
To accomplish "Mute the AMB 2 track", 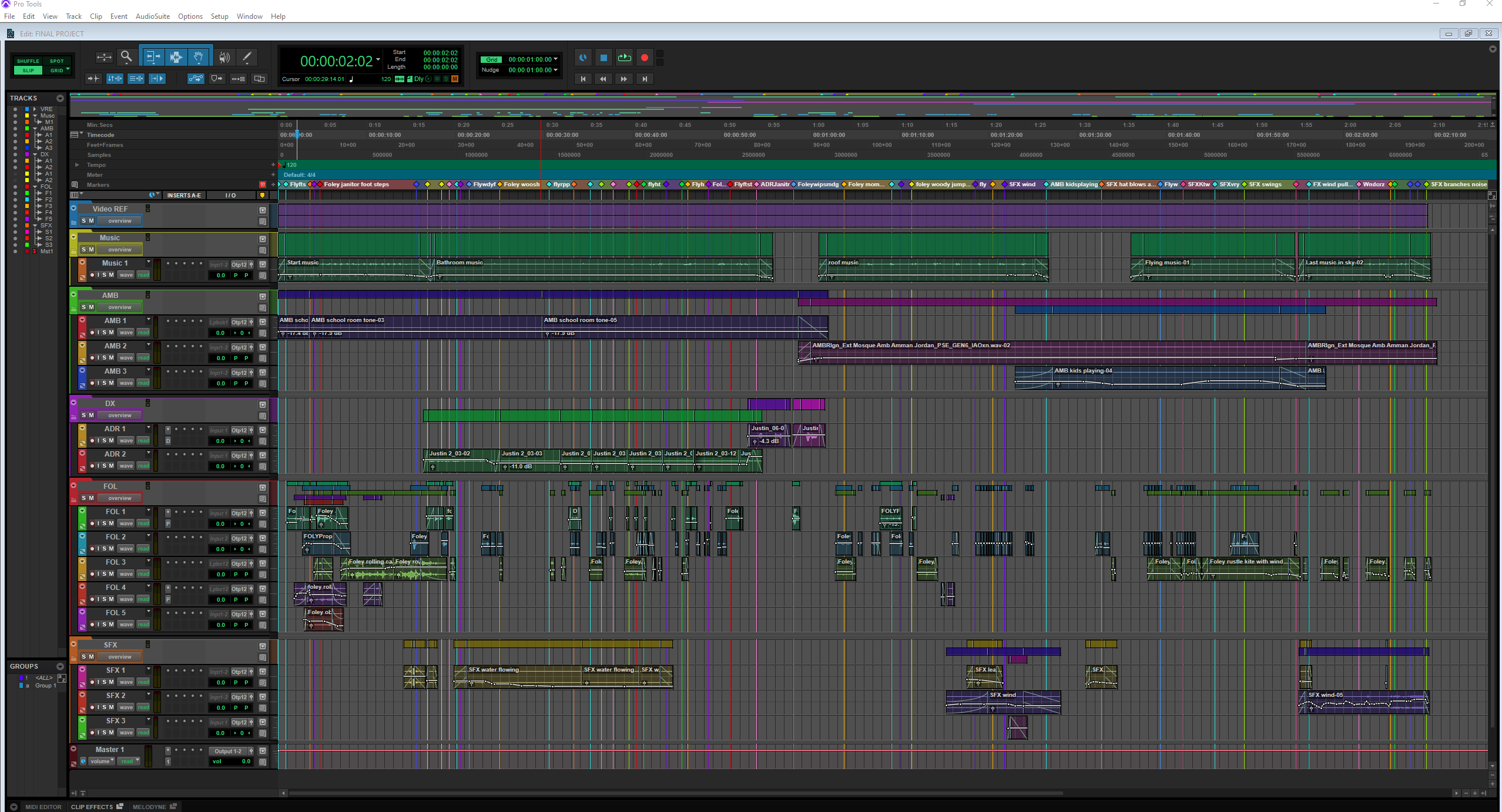I will pyautogui.click(x=111, y=358).
